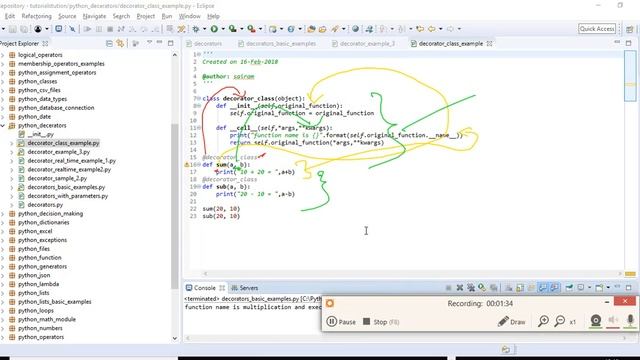Stop the screen recording
The height and width of the screenshot is (360, 640).
381,322
